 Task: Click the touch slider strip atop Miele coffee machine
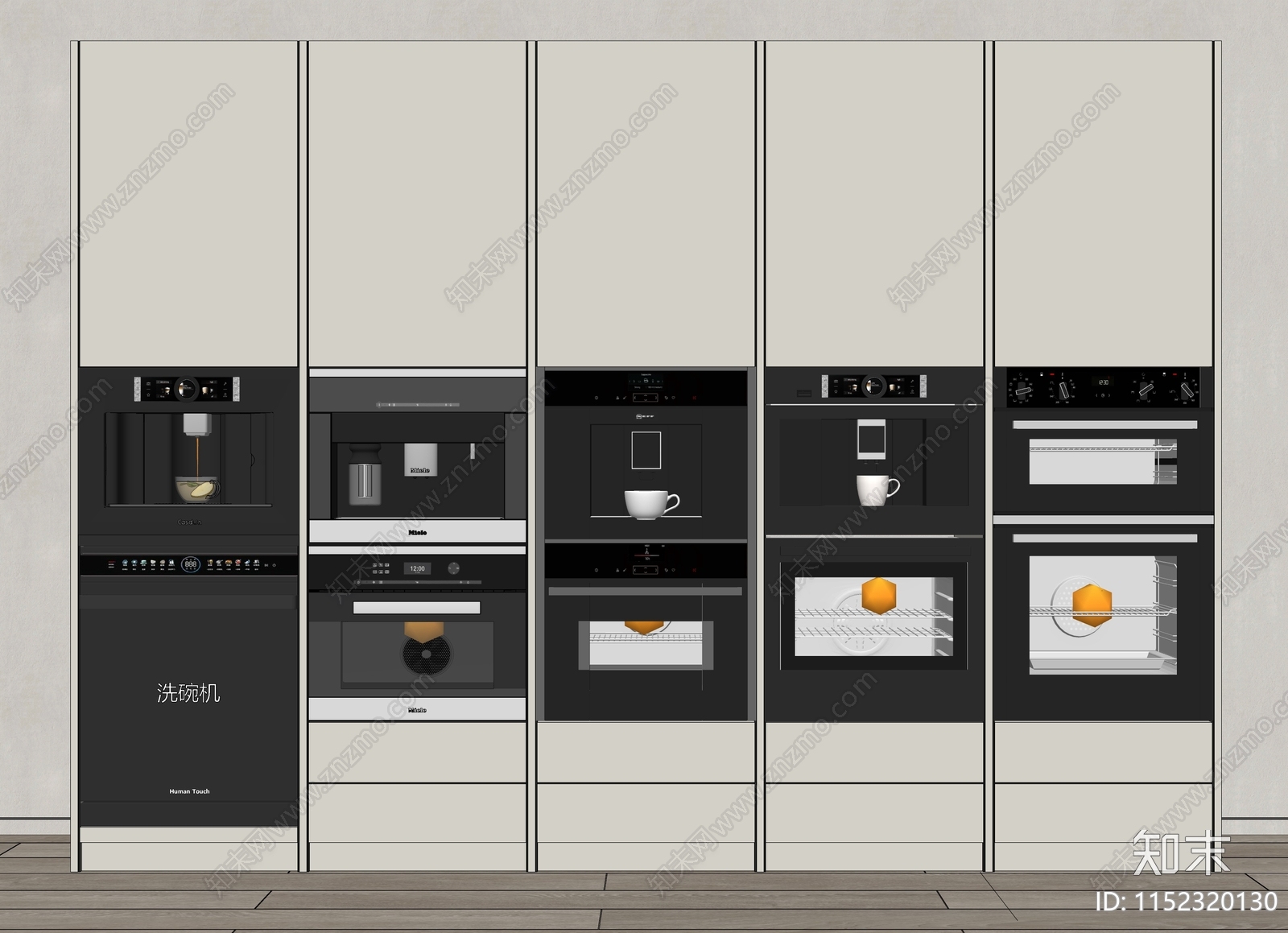[417, 405]
